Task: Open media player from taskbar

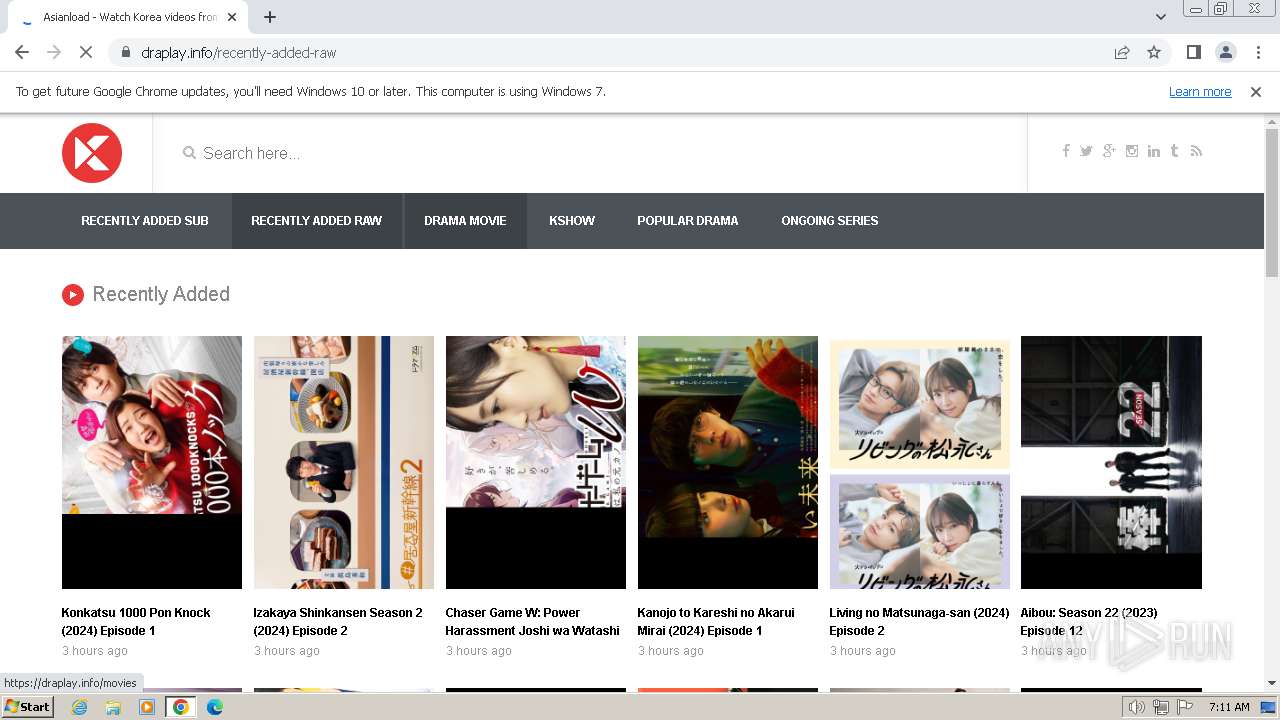Action: (x=147, y=707)
